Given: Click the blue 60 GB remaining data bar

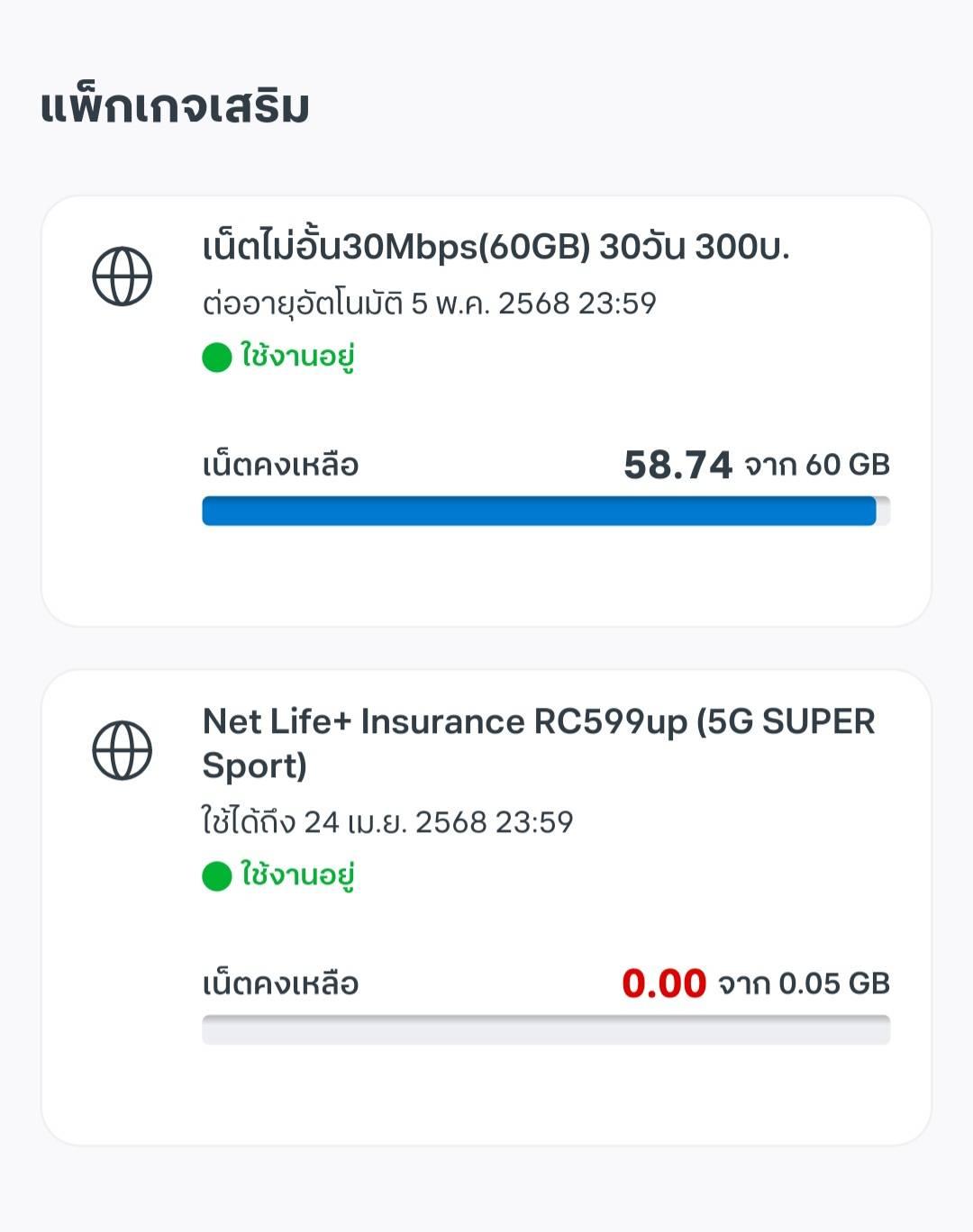Looking at the screenshot, I should 539,511.
